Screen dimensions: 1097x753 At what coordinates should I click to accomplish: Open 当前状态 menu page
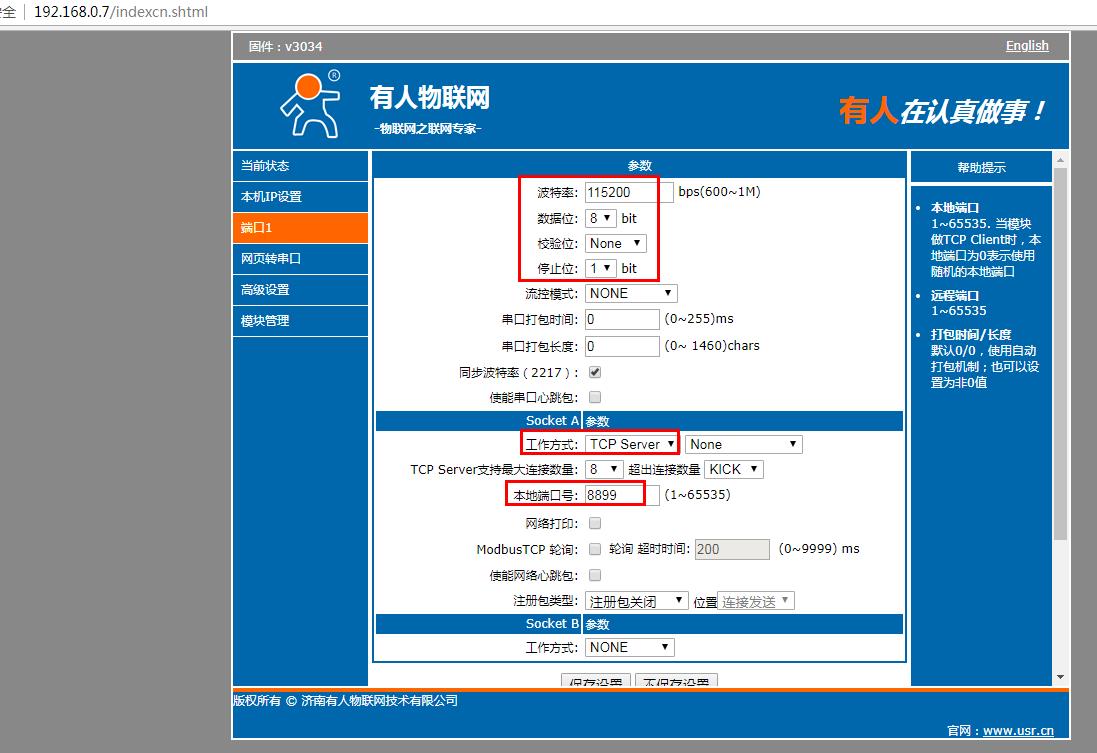coord(300,166)
